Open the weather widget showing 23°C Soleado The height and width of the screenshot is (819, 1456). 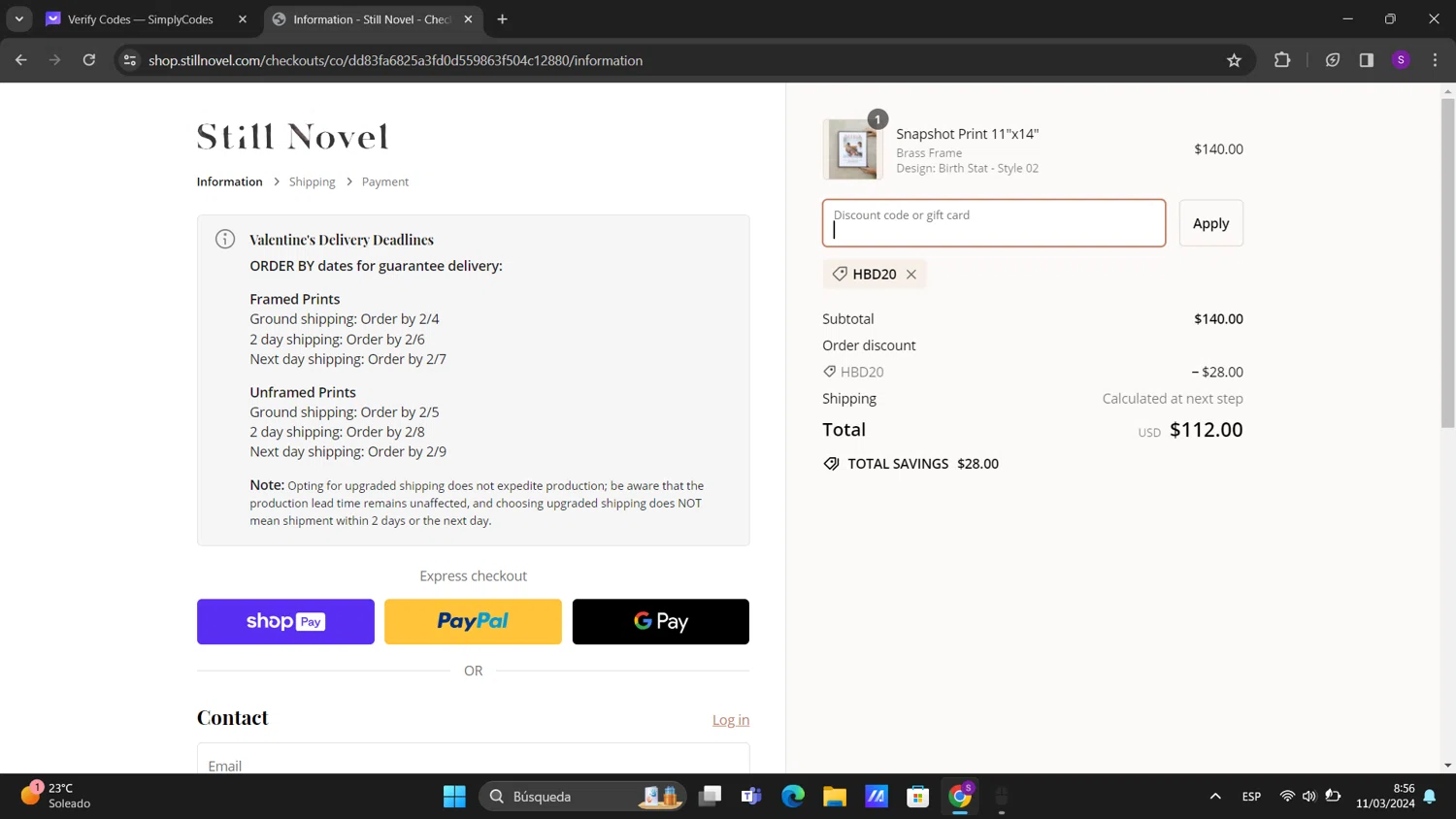(x=56, y=796)
